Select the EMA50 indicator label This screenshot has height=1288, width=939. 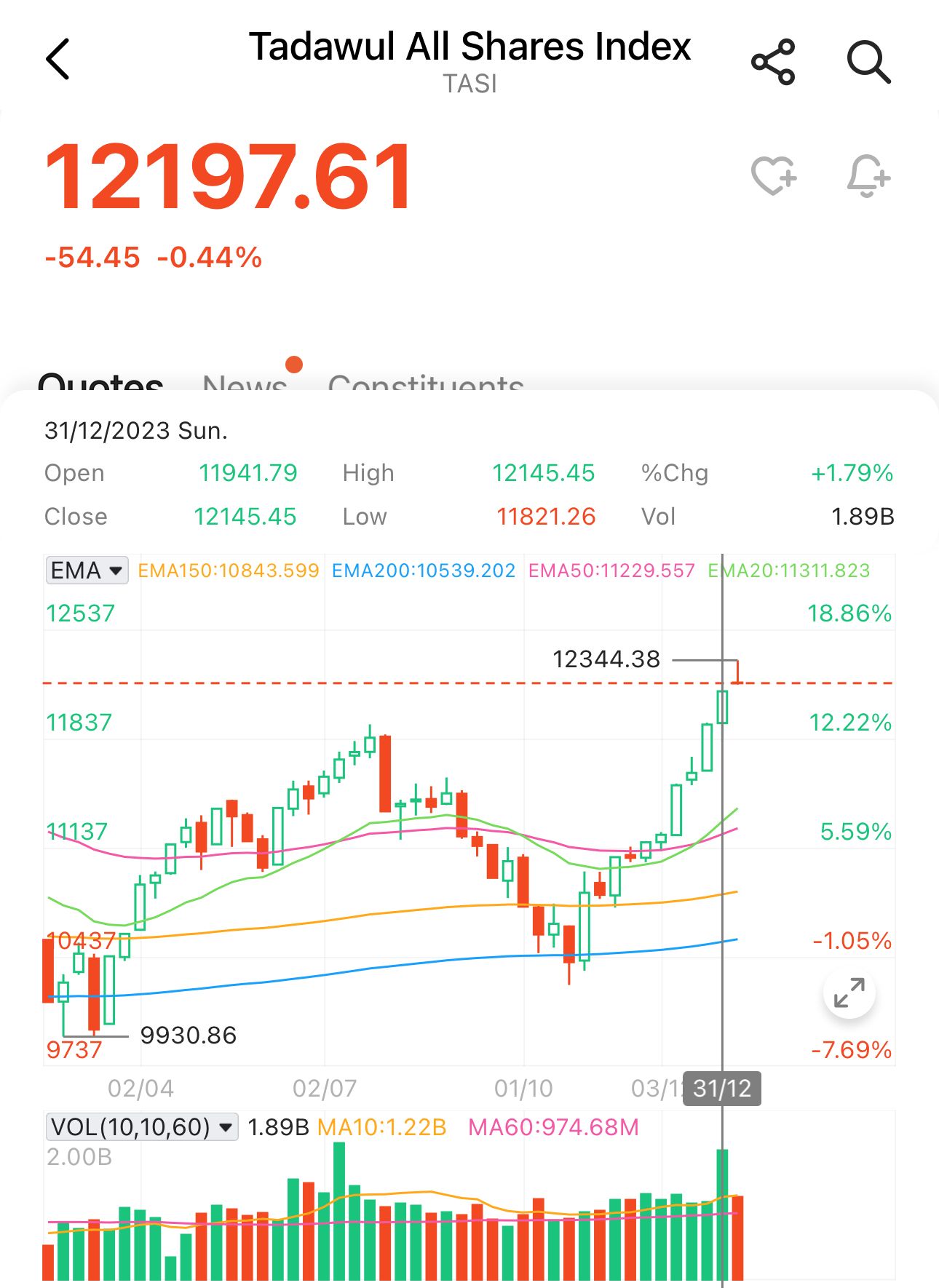(x=611, y=571)
